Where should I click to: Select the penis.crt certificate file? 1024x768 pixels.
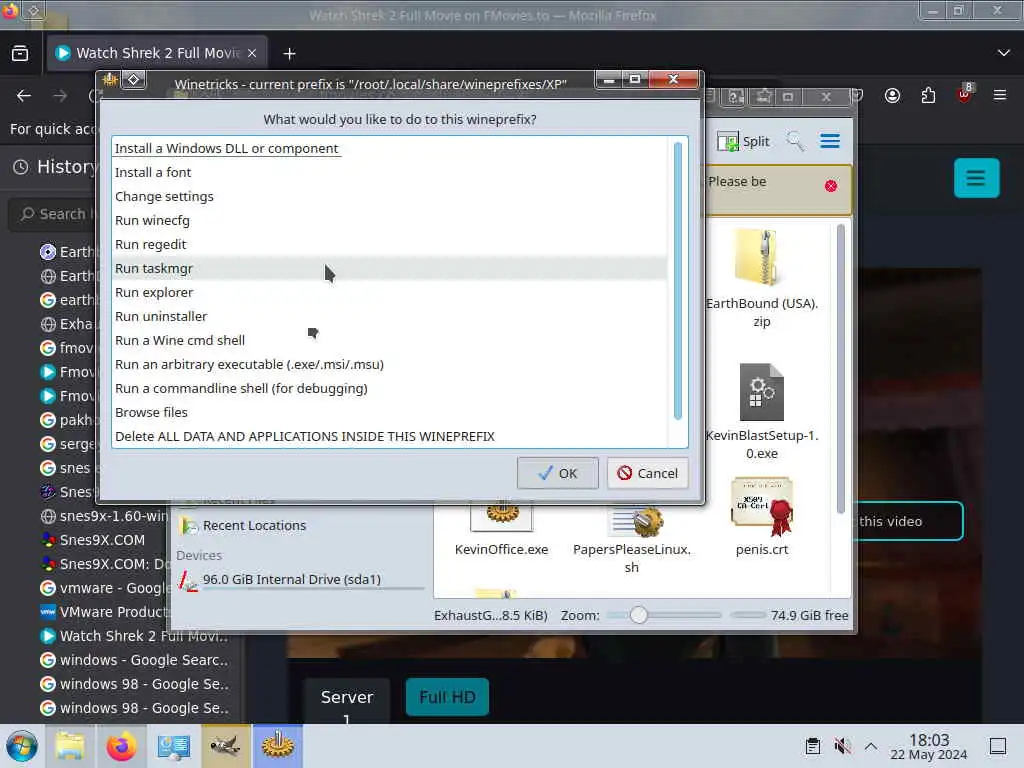(761, 517)
